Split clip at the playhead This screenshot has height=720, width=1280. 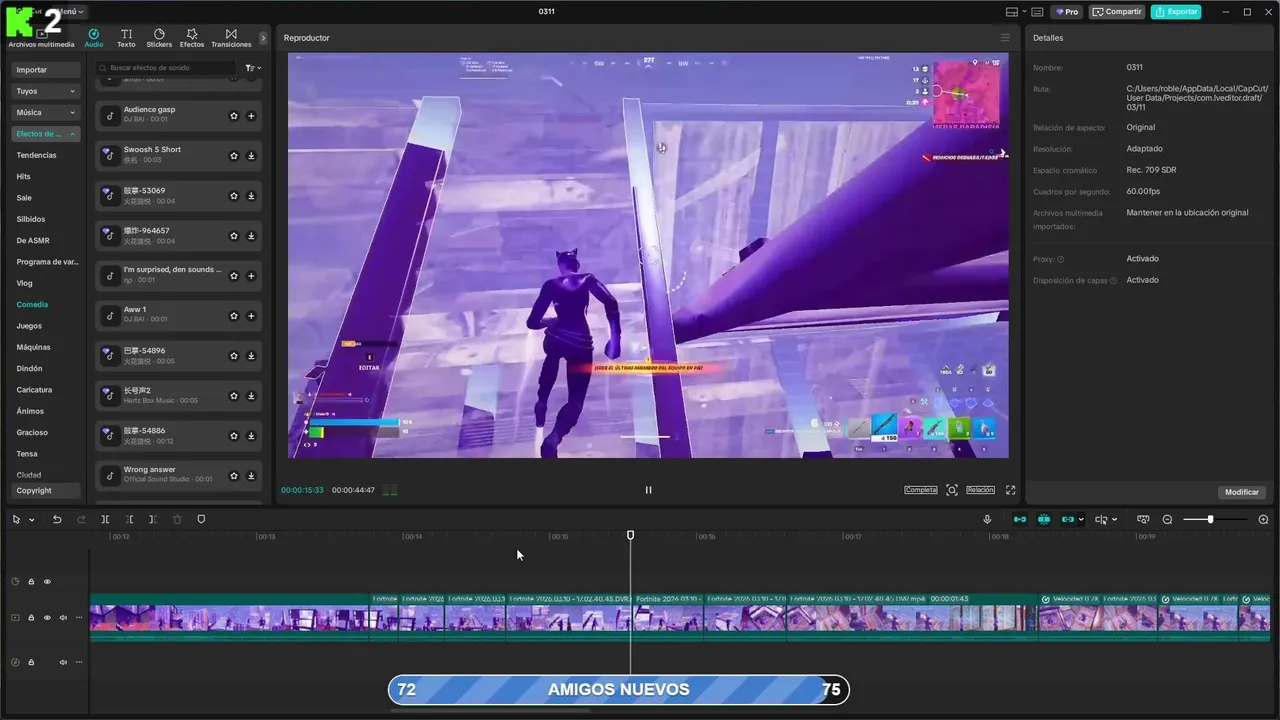105,519
